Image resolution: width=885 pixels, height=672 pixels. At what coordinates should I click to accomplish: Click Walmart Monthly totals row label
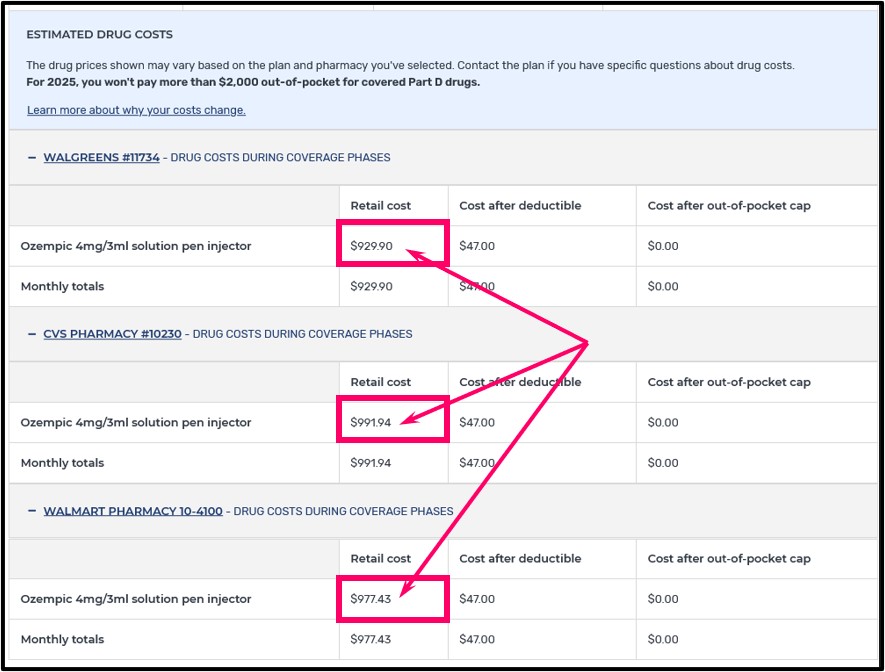pyautogui.click(x=62, y=640)
